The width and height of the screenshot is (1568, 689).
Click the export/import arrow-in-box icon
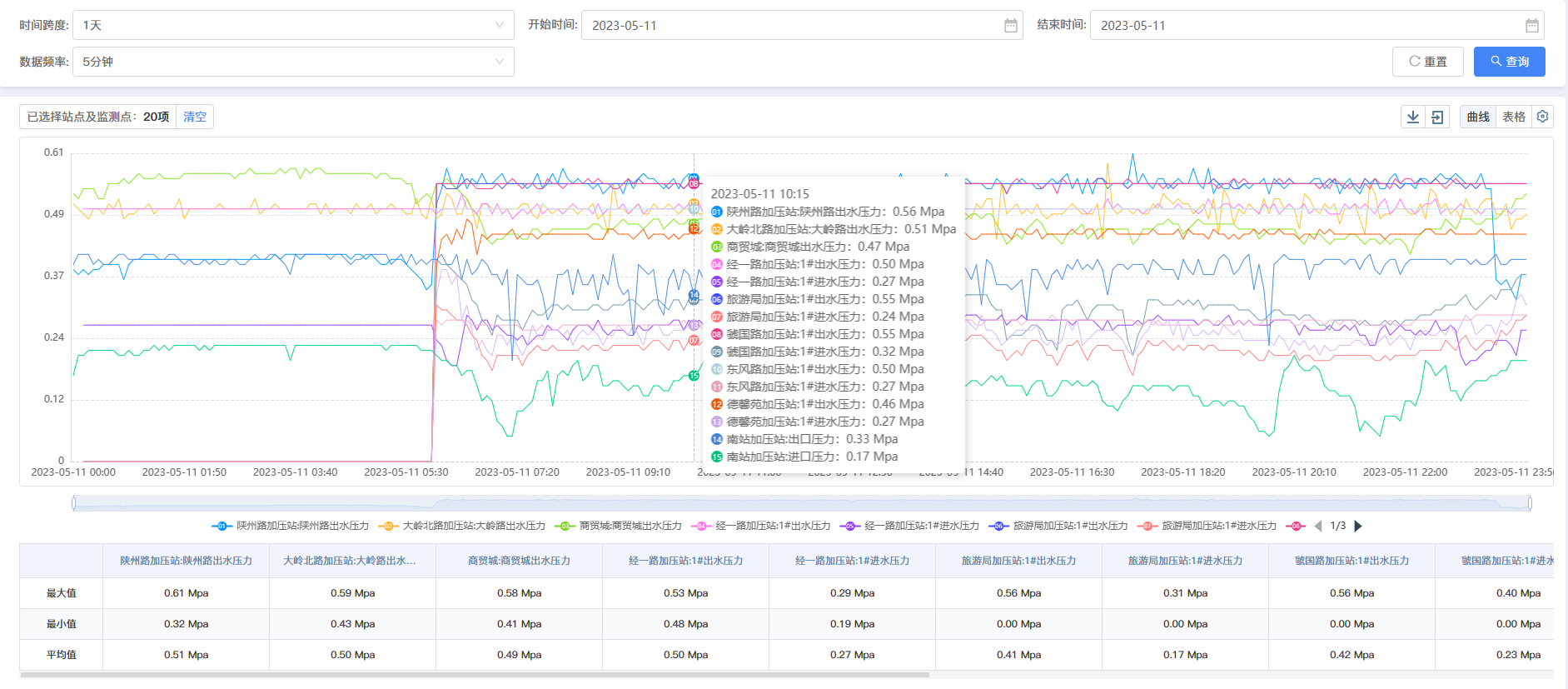(1437, 117)
